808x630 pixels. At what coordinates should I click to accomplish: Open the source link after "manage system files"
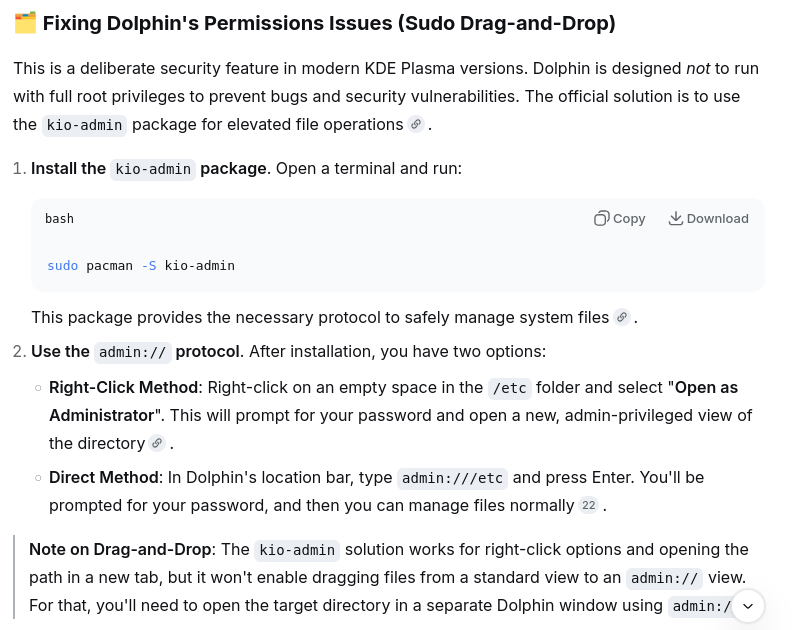(622, 317)
